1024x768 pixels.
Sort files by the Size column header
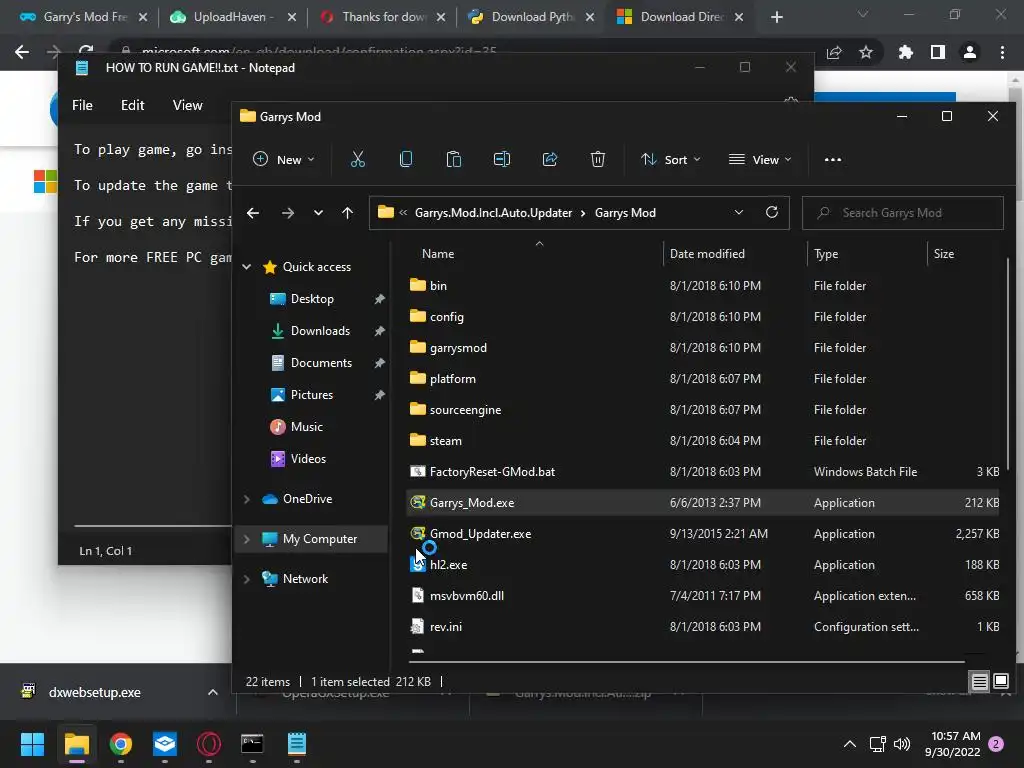click(x=943, y=254)
